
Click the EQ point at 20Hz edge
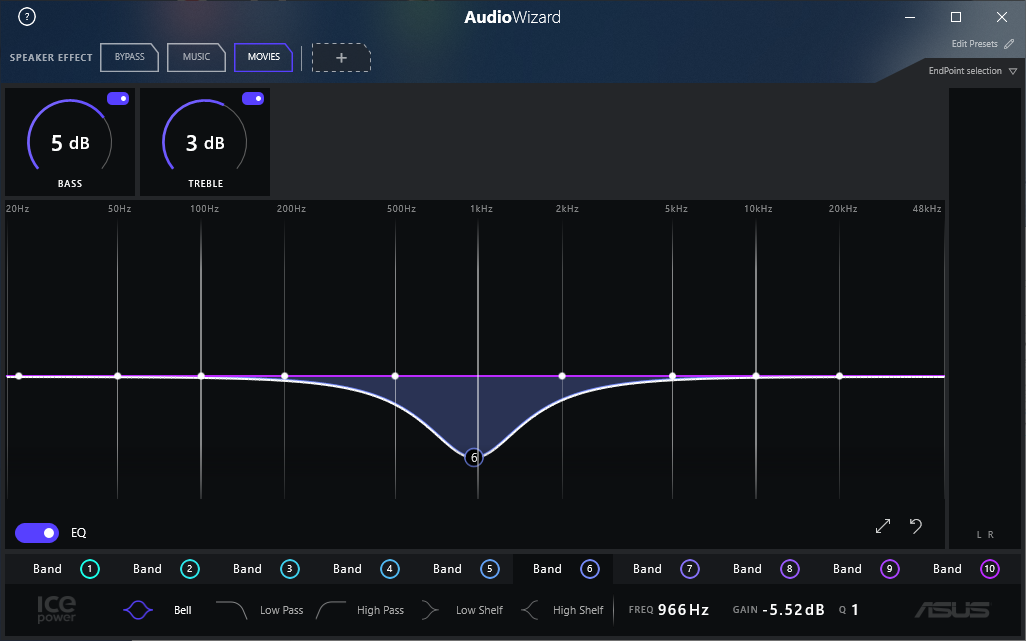19,376
